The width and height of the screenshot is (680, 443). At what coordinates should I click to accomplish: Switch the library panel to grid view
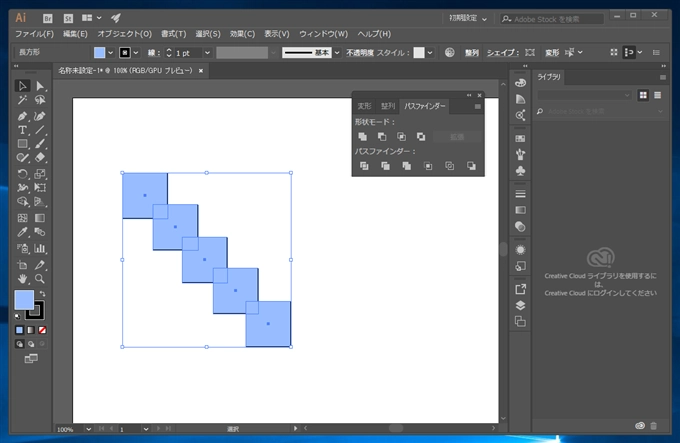coord(643,95)
